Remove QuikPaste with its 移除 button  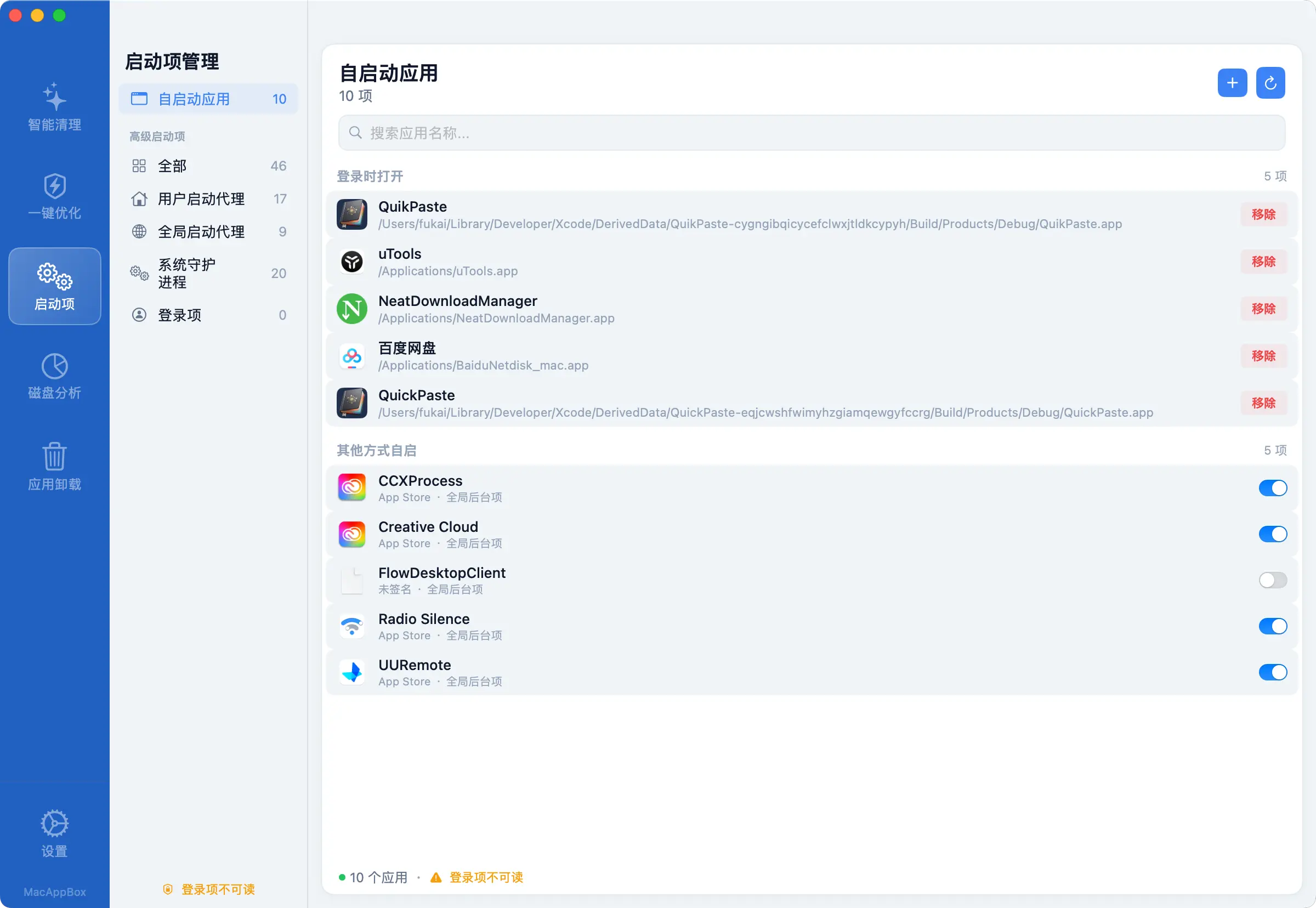[1263, 214]
